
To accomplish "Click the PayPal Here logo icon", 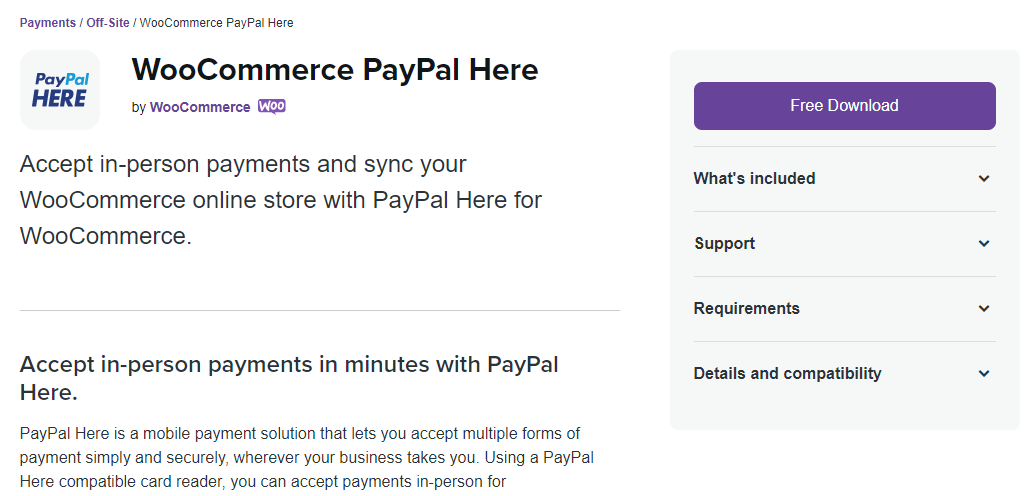I will [x=60, y=90].
